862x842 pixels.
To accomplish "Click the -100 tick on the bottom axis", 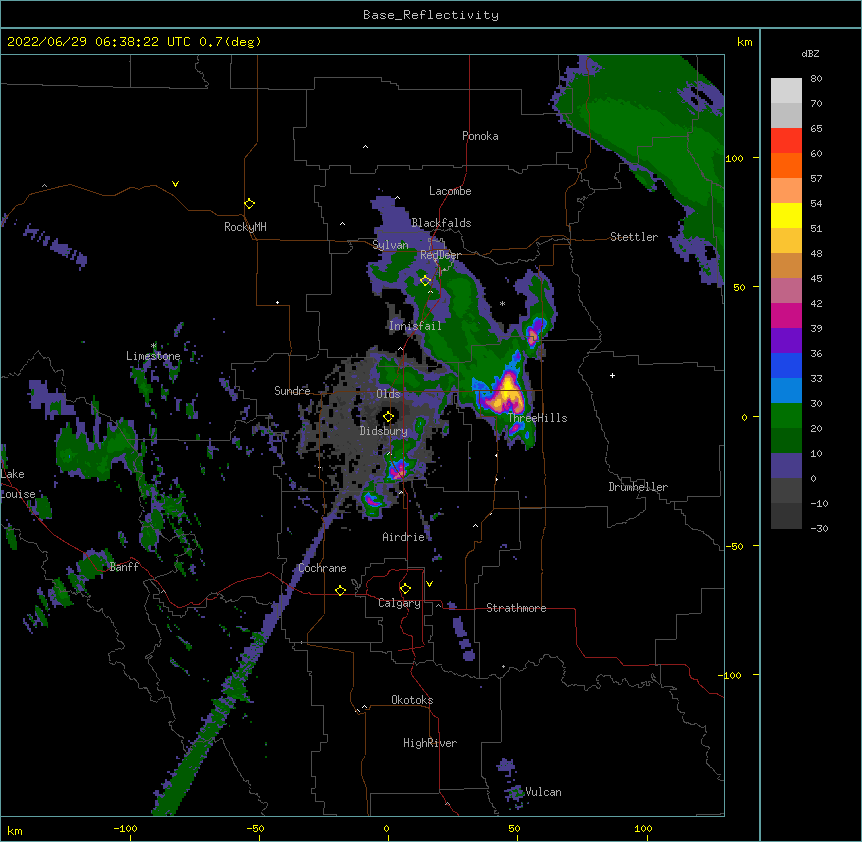I will tap(125, 828).
